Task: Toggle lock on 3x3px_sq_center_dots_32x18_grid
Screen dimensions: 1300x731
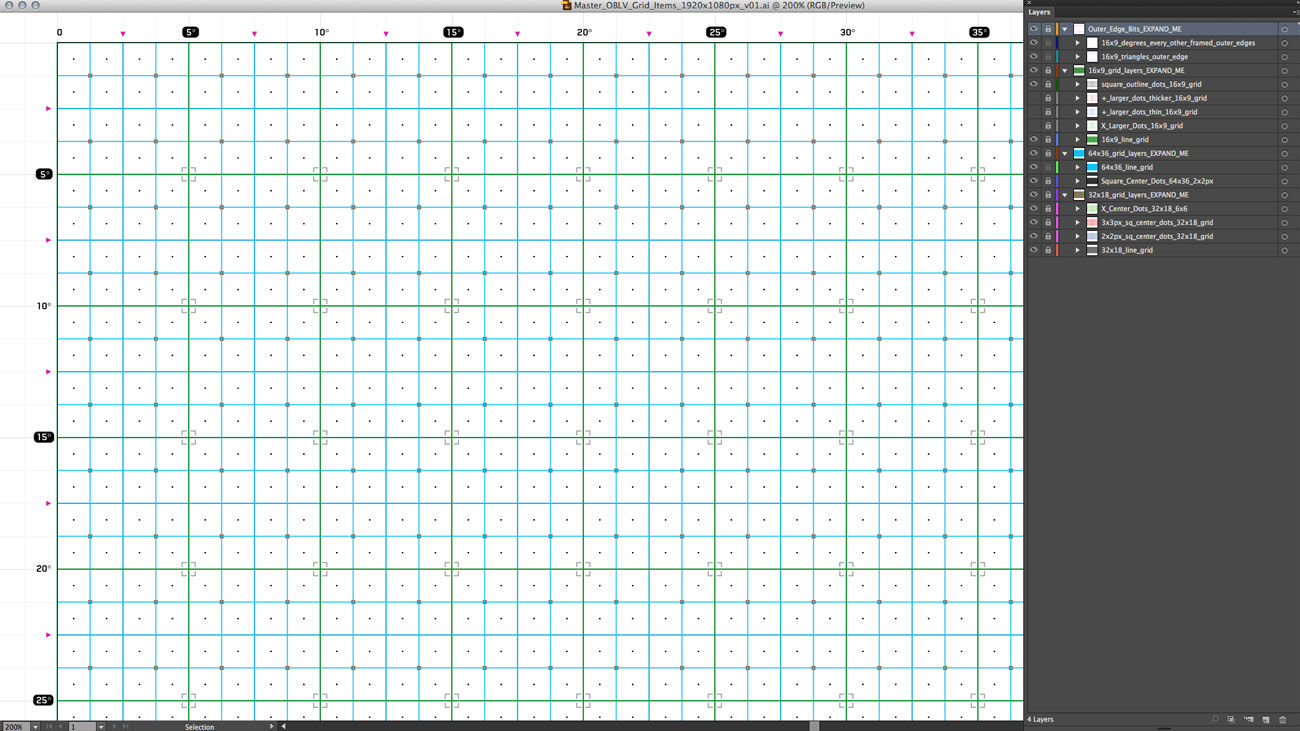Action: pos(1048,222)
